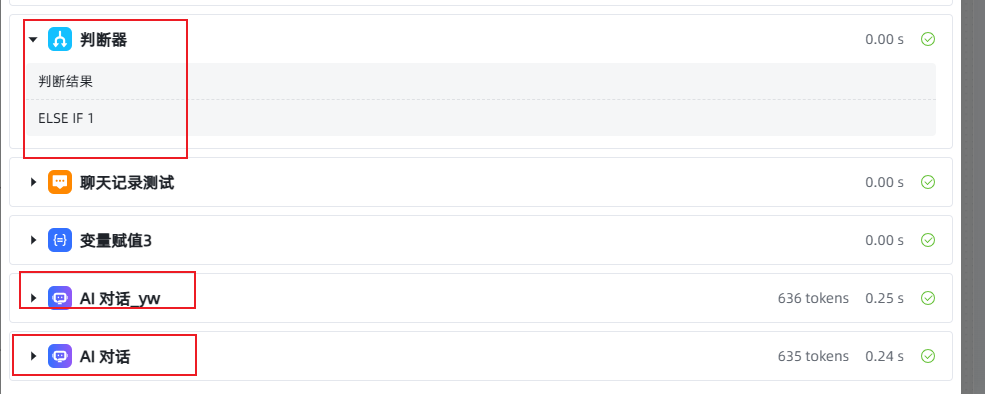Expand the AI 对话 node details
The height and width of the screenshot is (394, 985).
coord(33,356)
